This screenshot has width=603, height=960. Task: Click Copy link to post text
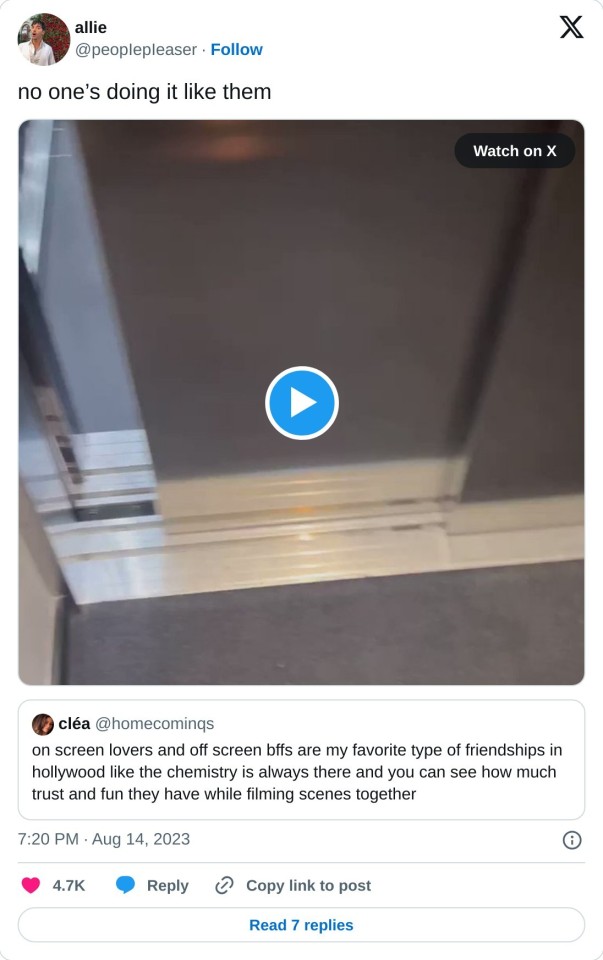click(309, 886)
